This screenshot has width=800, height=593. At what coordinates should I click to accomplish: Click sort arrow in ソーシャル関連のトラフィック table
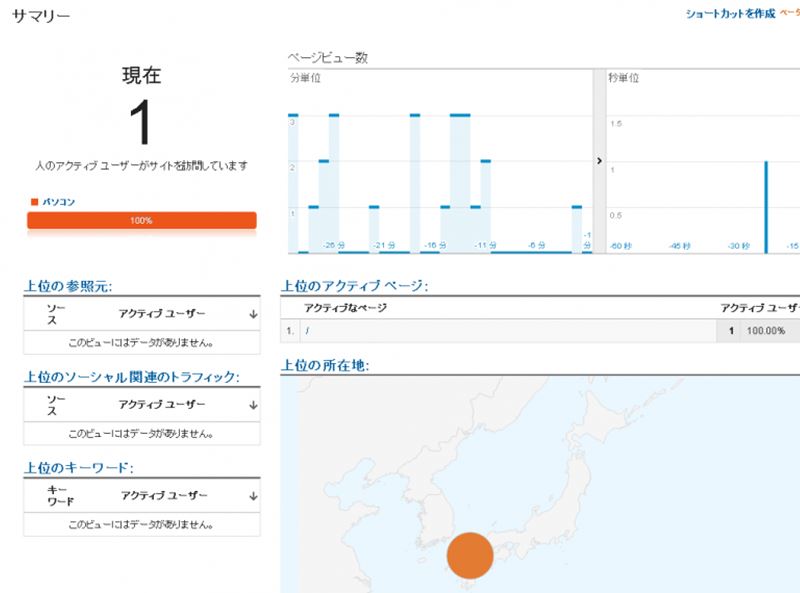(253, 405)
